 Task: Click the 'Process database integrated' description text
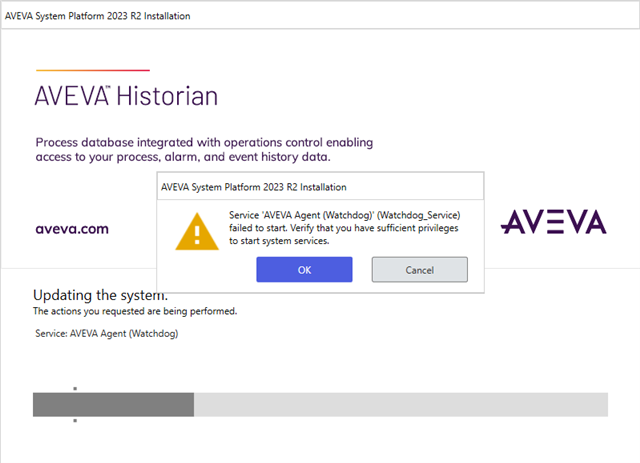click(204, 149)
